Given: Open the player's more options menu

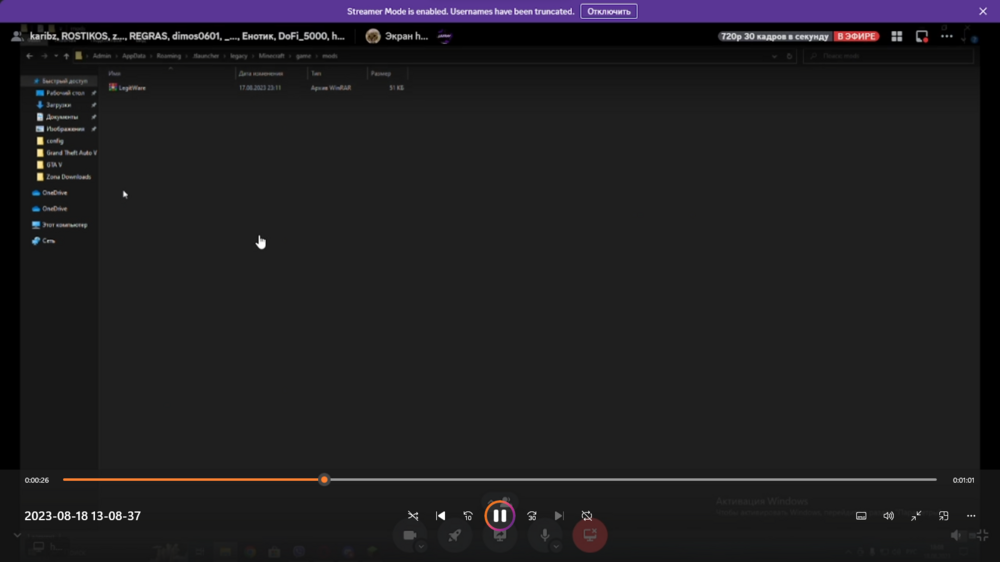Looking at the screenshot, I should [x=971, y=515].
